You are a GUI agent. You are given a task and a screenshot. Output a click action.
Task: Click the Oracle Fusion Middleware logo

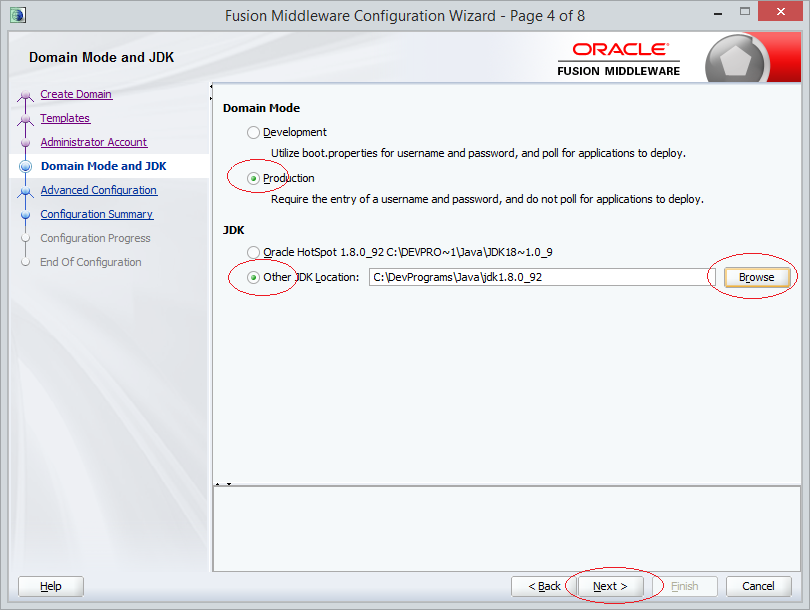point(619,59)
